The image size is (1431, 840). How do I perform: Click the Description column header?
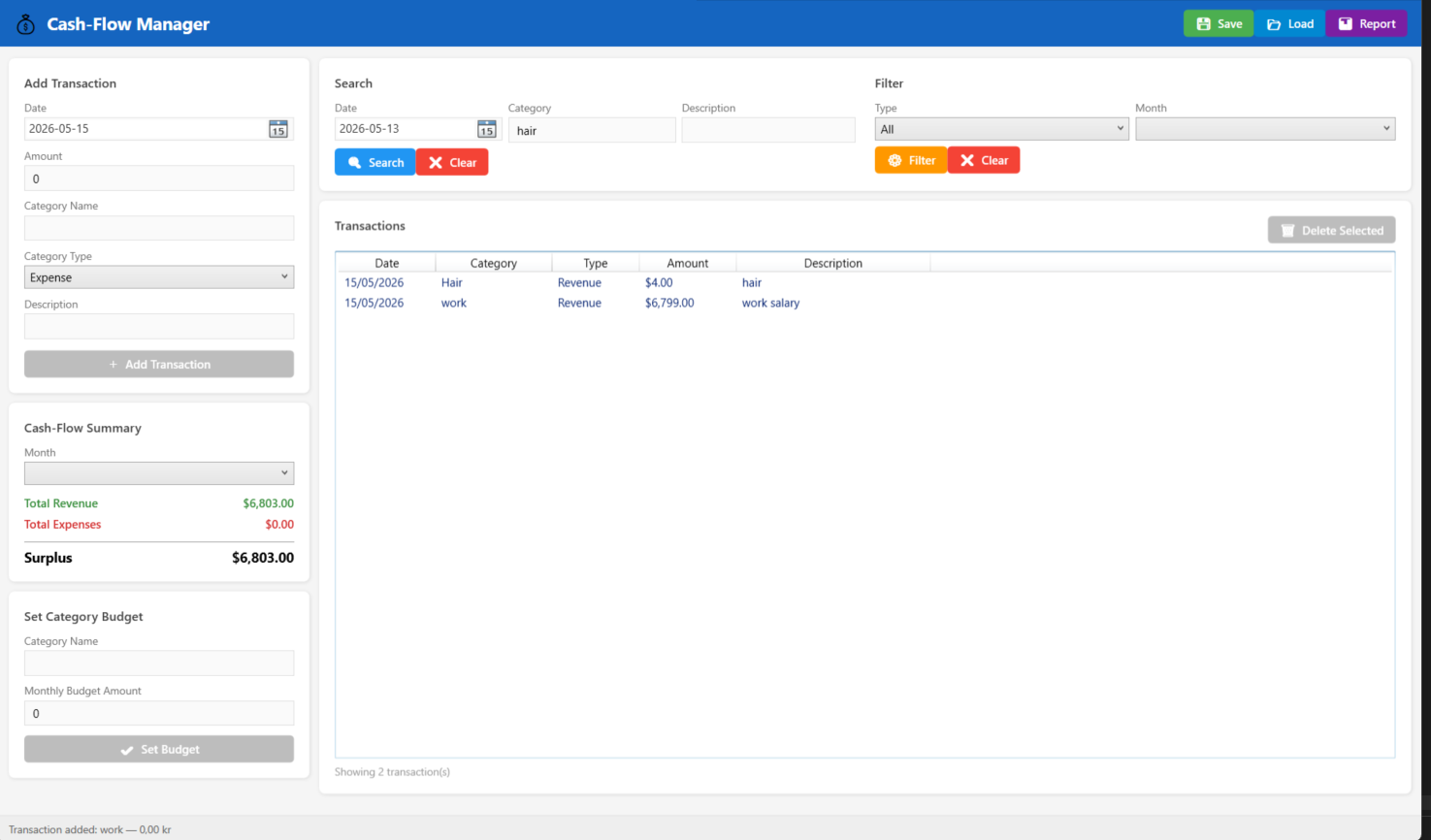(833, 263)
